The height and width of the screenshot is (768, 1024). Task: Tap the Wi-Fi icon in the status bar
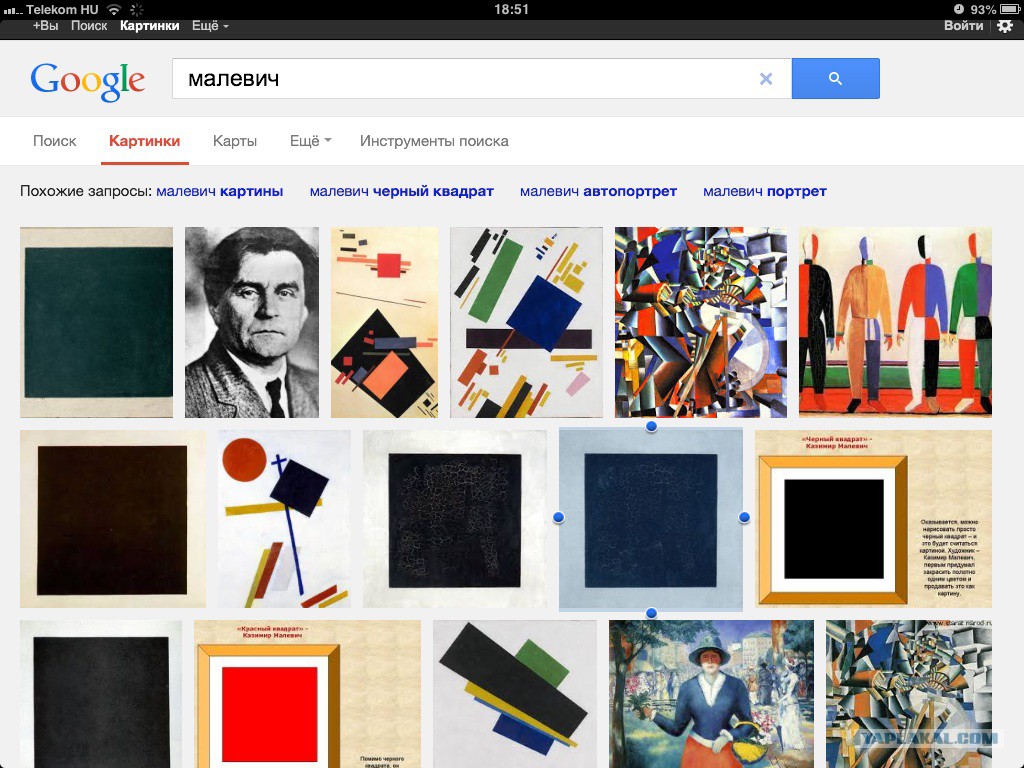[x=114, y=9]
